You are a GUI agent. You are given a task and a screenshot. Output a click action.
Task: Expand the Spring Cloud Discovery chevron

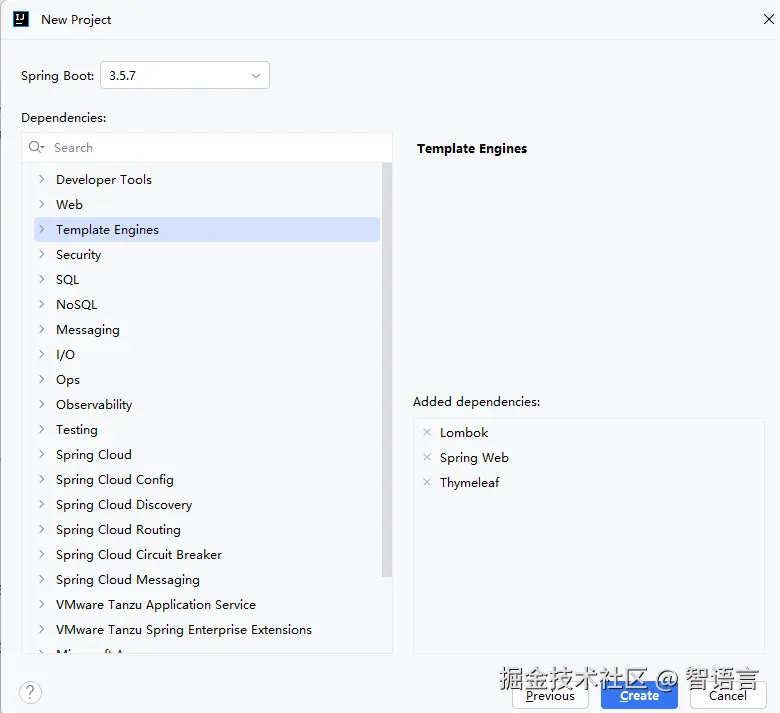coord(42,504)
